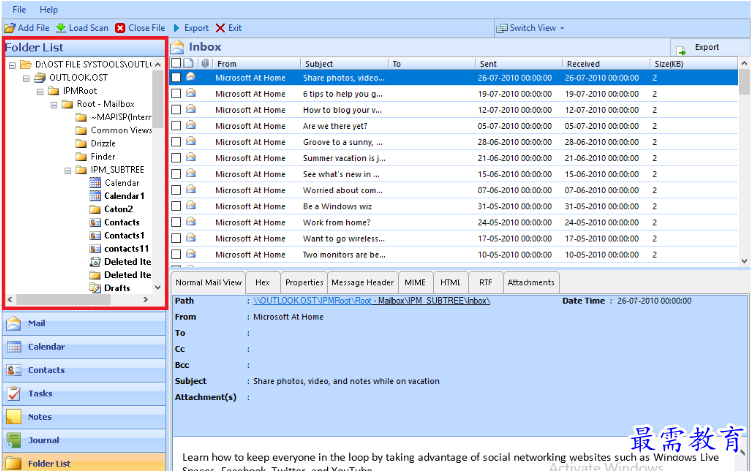This screenshot has width=752, height=471.
Task: Check the box for 'Worried about com...' email
Action: point(176,190)
